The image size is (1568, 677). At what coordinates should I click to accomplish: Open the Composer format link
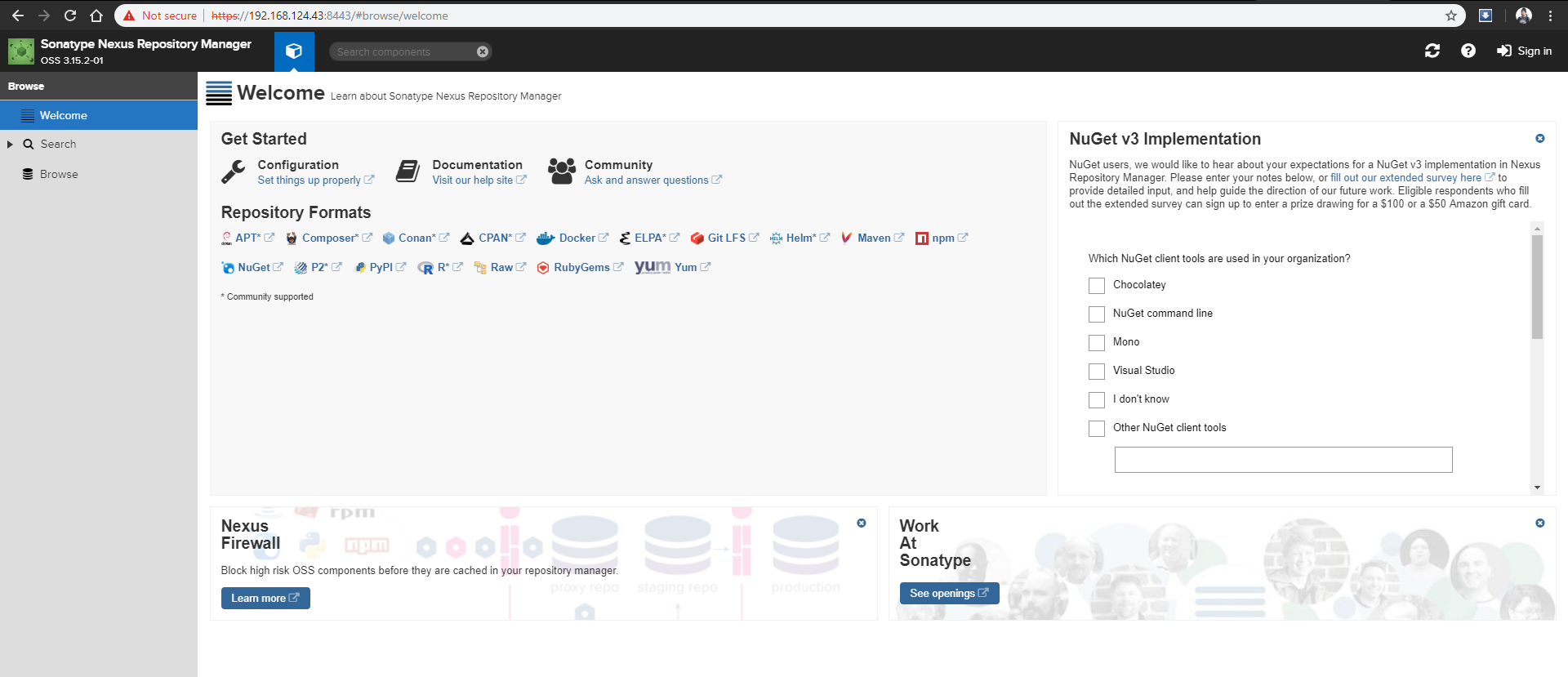329,238
